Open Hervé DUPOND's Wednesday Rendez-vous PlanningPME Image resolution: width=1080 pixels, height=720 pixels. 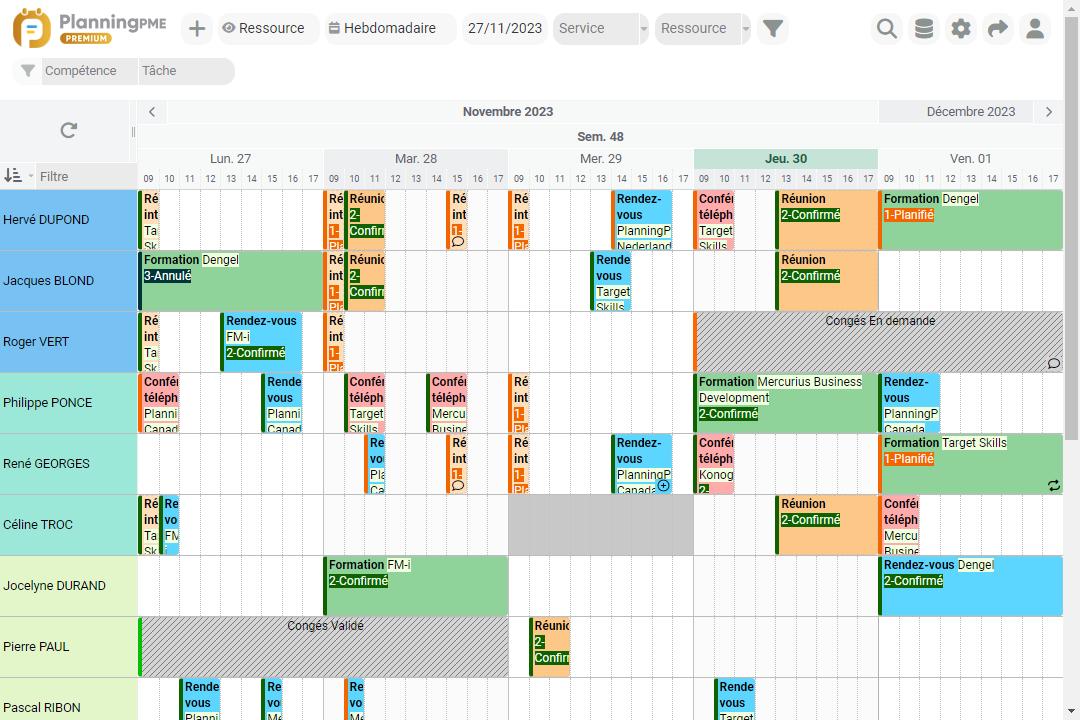coord(642,220)
